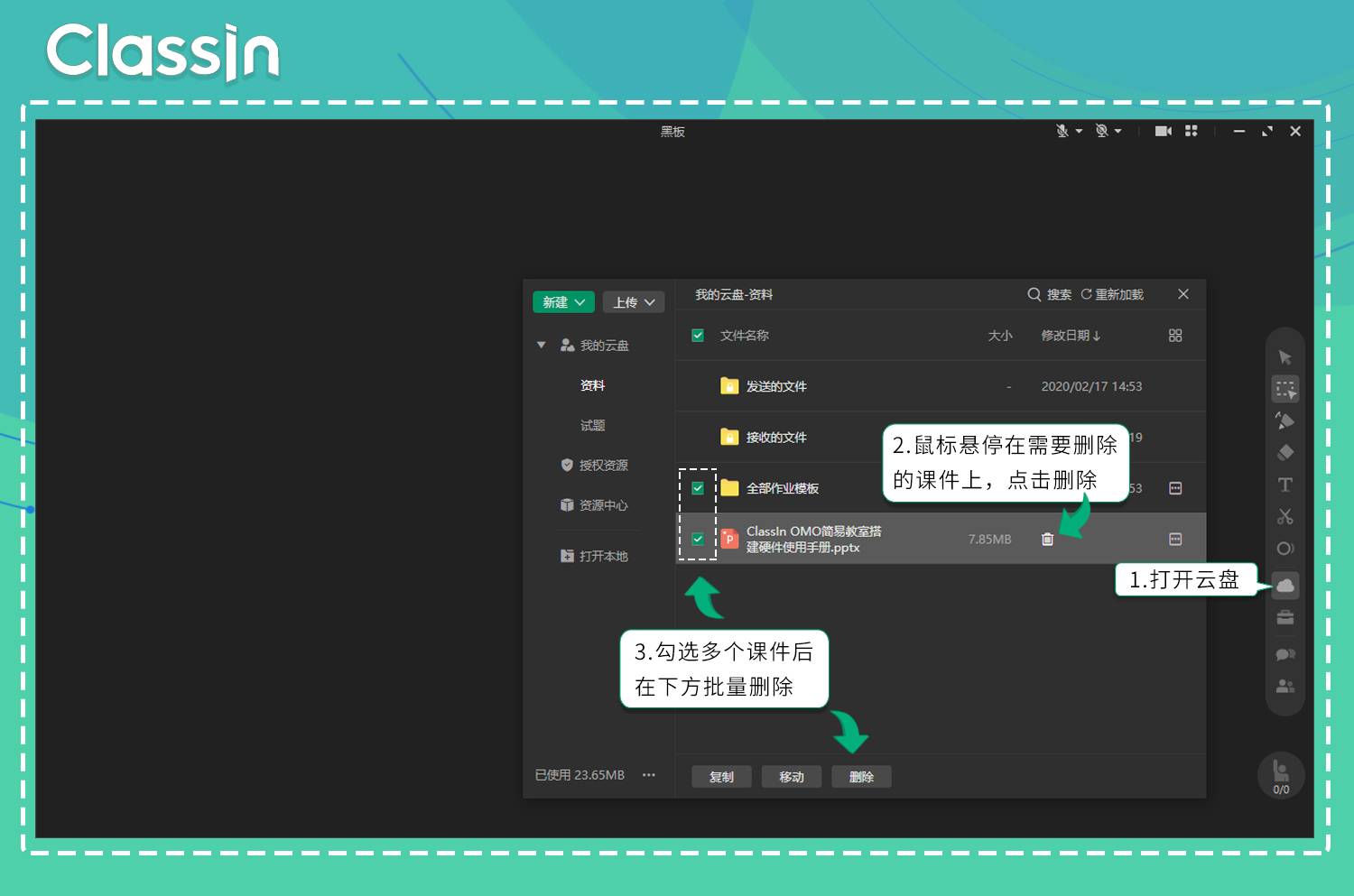This screenshot has height=896, width=1354.
Task: Open the three-dot menu near storage usage
Action: click(x=649, y=775)
